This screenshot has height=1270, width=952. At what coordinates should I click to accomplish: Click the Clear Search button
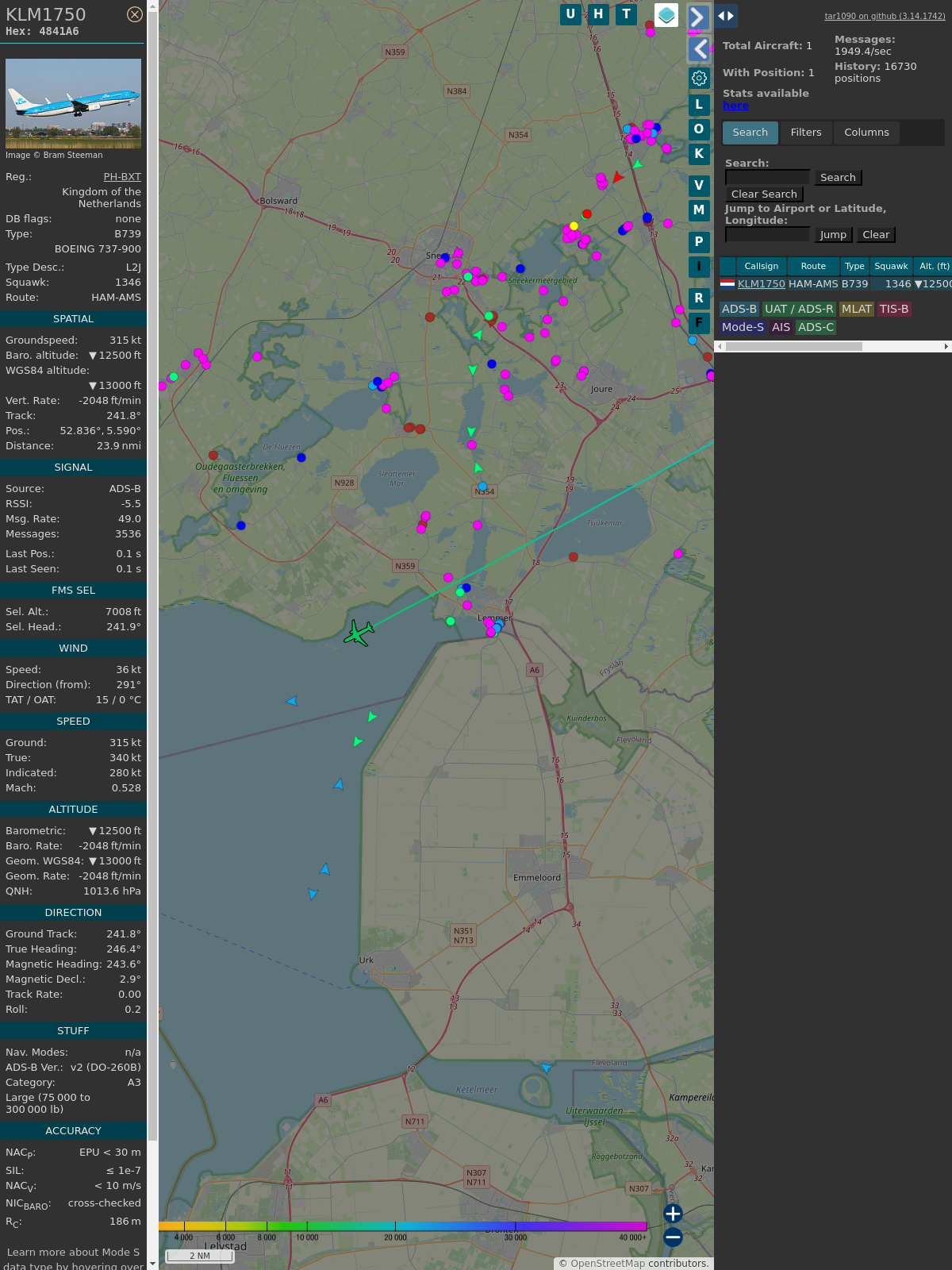click(764, 194)
